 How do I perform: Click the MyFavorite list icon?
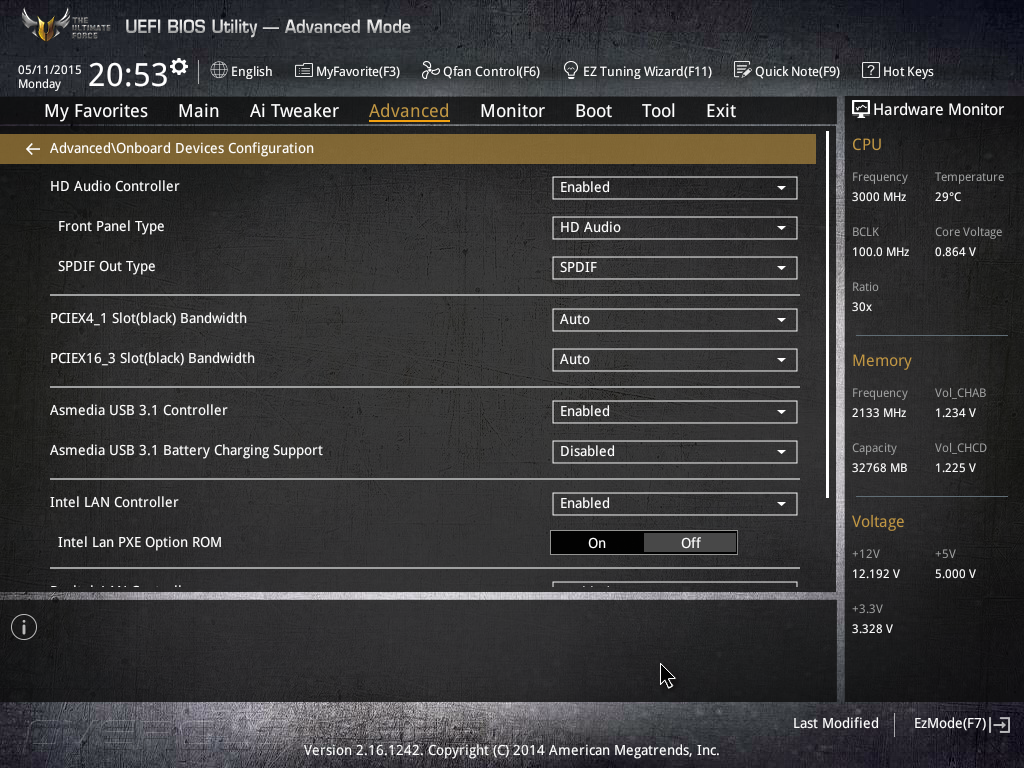coord(303,71)
